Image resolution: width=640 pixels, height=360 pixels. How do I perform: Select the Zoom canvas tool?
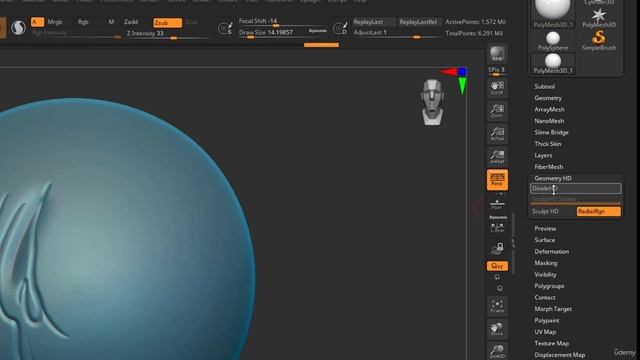pos(497,111)
